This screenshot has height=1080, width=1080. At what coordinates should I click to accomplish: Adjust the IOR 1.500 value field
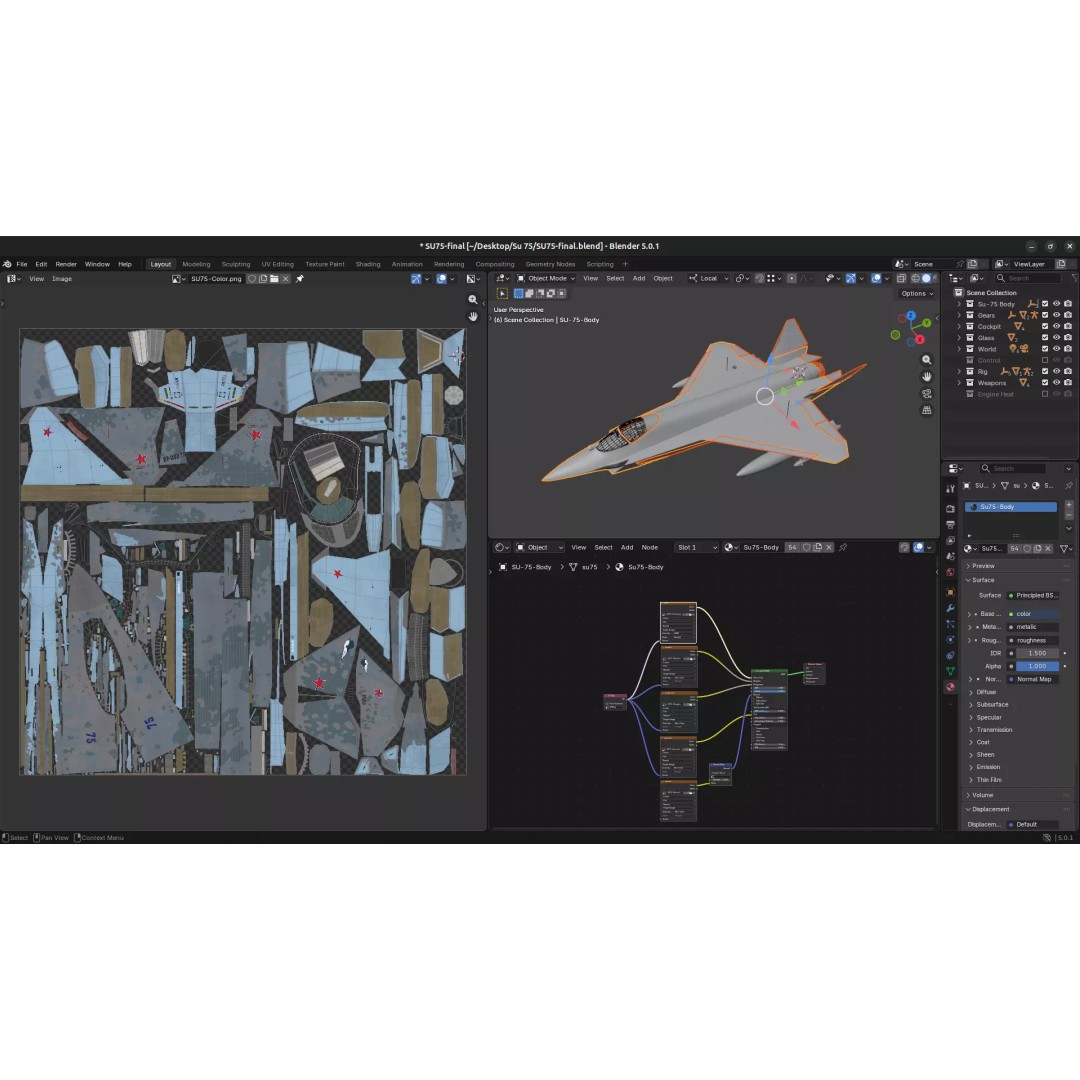(x=1037, y=653)
